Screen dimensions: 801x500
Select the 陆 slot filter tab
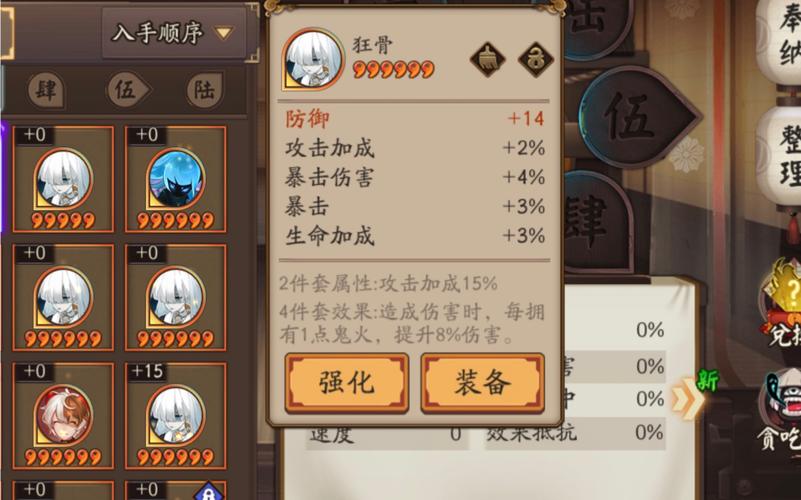click(x=204, y=90)
